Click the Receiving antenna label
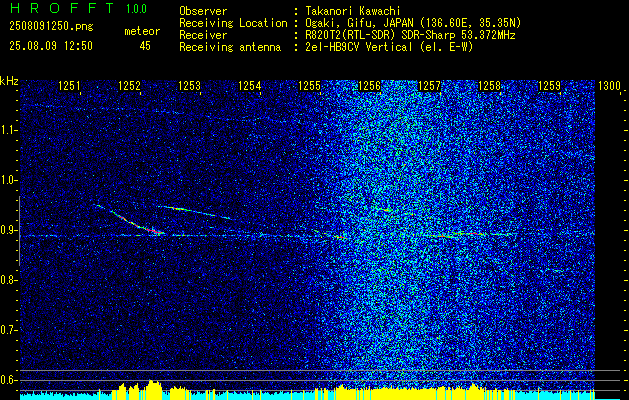Image resolution: width=629 pixels, height=400 pixels. [x=230, y=47]
